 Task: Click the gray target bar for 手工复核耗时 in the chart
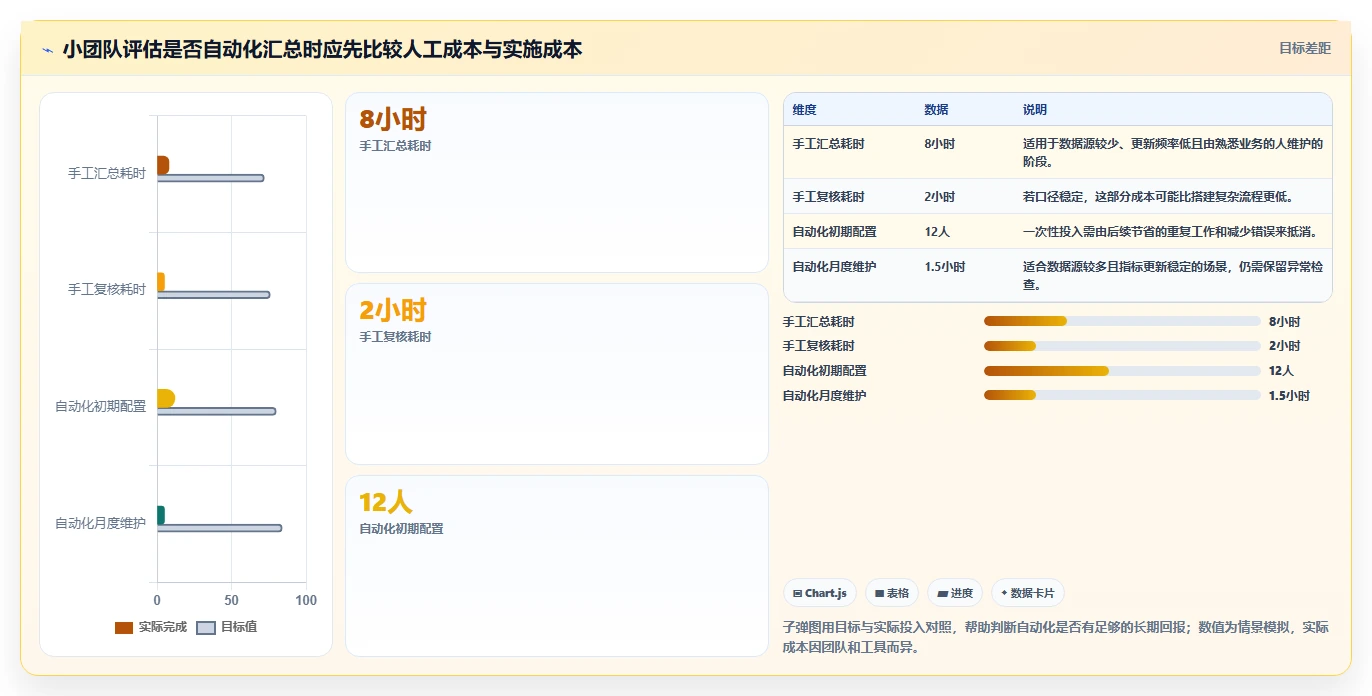213,295
